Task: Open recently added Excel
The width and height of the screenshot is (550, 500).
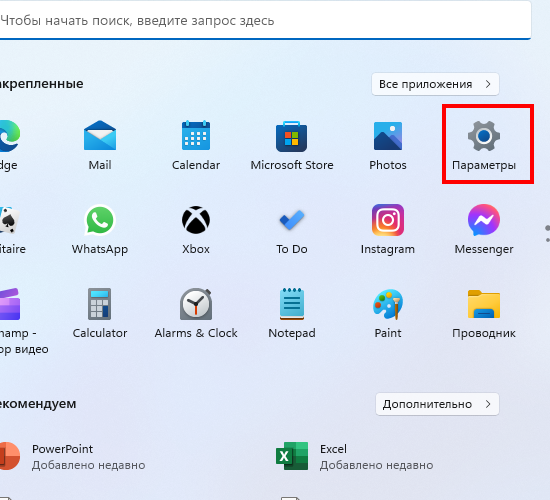Action: pyautogui.click(x=354, y=456)
